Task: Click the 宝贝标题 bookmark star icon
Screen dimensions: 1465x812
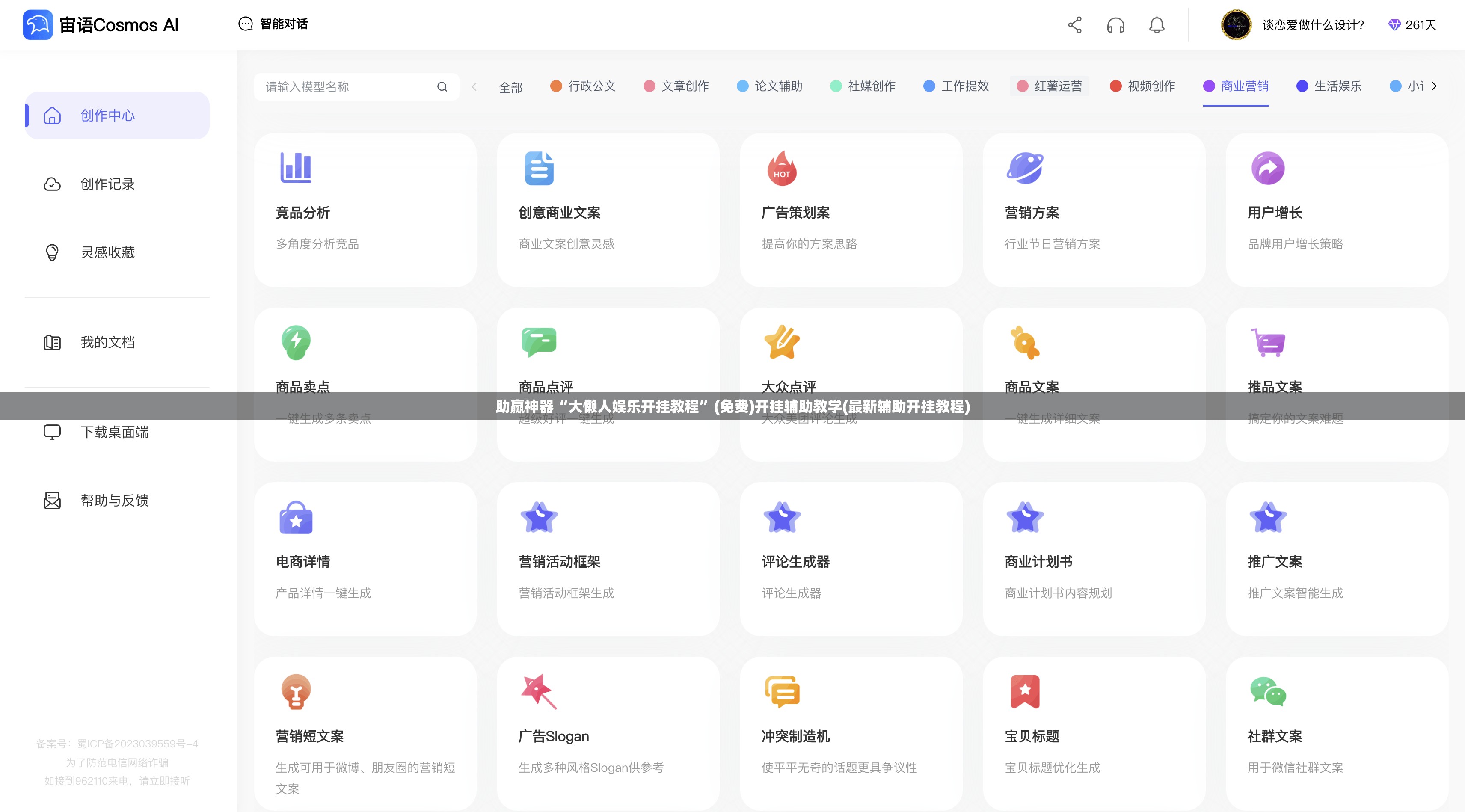Action: click(1025, 691)
